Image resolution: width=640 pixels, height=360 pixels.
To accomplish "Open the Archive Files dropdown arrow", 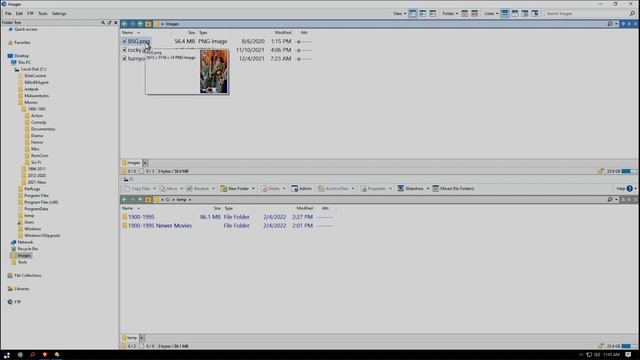I will (x=353, y=189).
